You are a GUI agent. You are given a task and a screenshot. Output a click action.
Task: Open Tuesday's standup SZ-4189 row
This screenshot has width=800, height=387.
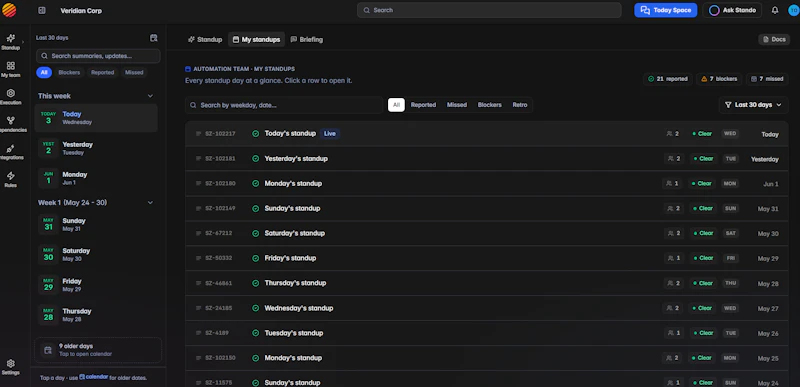click(x=487, y=333)
